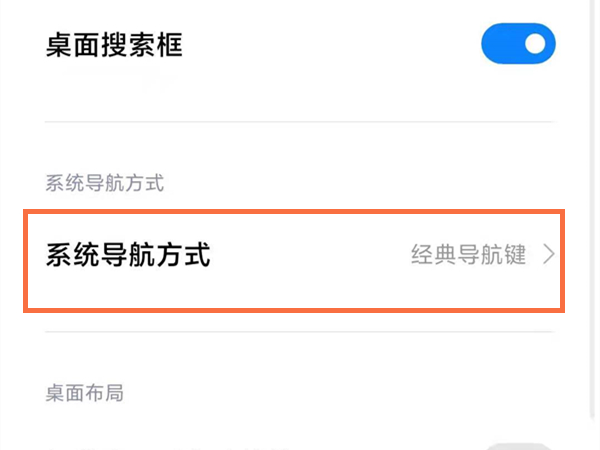Click the gray 系统导航方式 section header
Screen dimensions: 600x450
[x=104, y=183]
